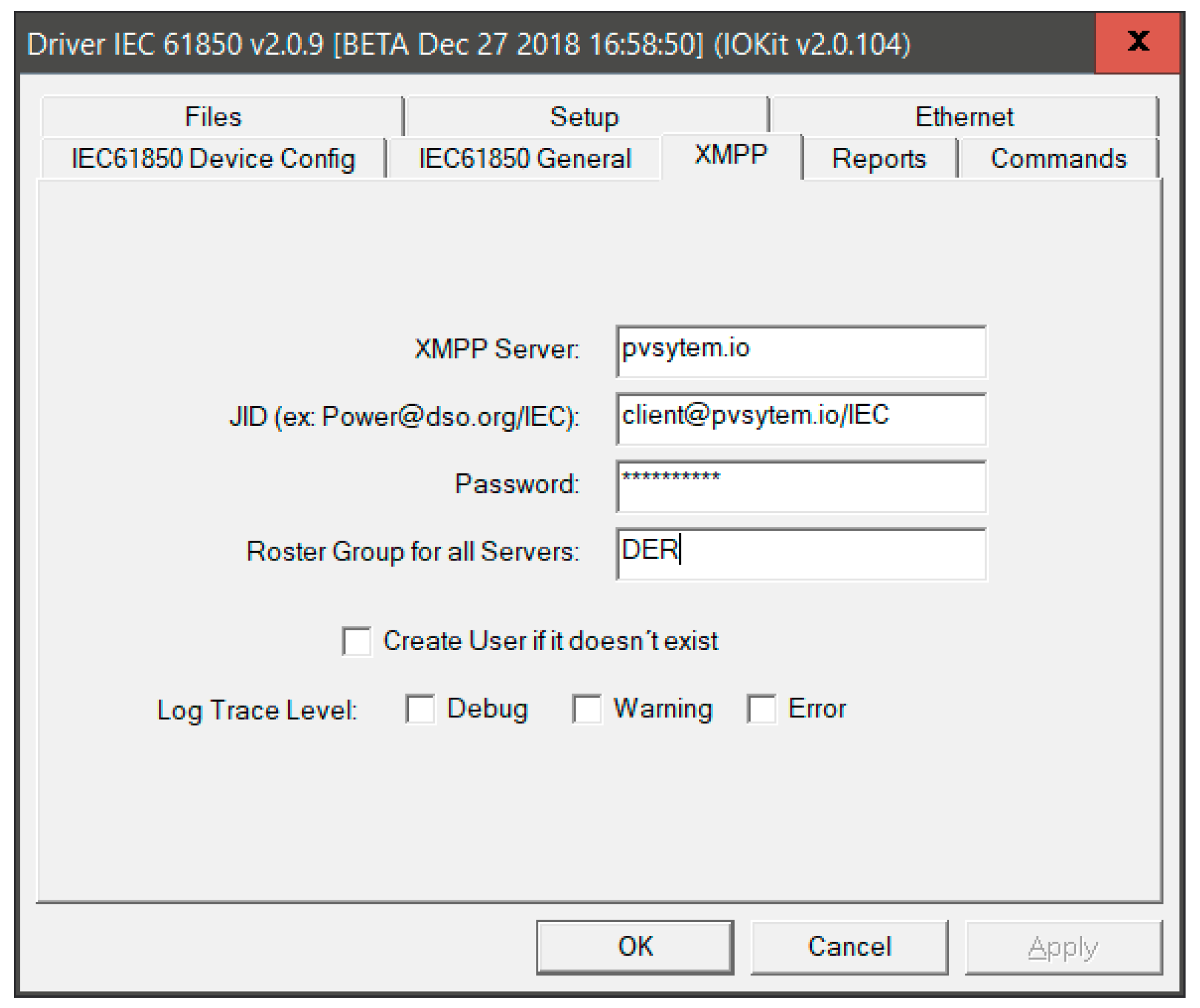The width and height of the screenshot is (1200, 1008).
Task: Toggle the Warning log trace checkbox
Action: point(586,708)
